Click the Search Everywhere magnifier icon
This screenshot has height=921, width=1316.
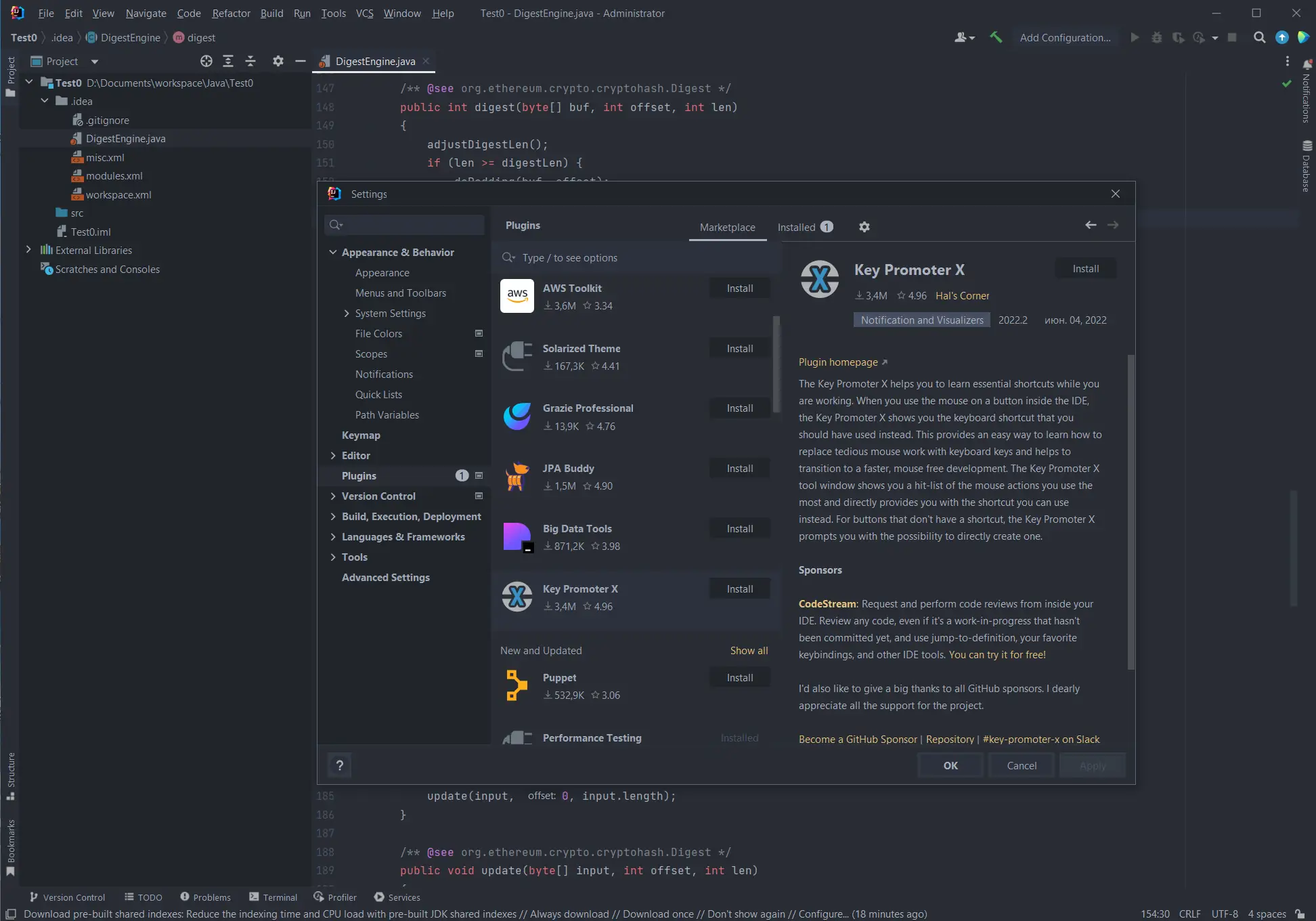[1259, 37]
